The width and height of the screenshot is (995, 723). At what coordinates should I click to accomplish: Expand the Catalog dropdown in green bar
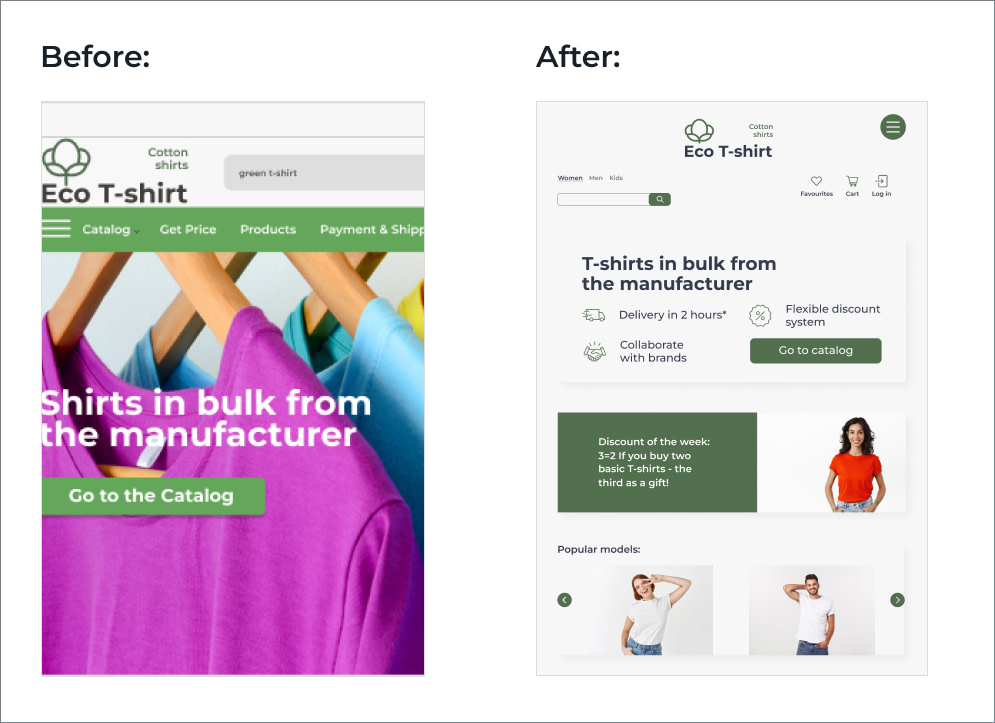(x=110, y=229)
